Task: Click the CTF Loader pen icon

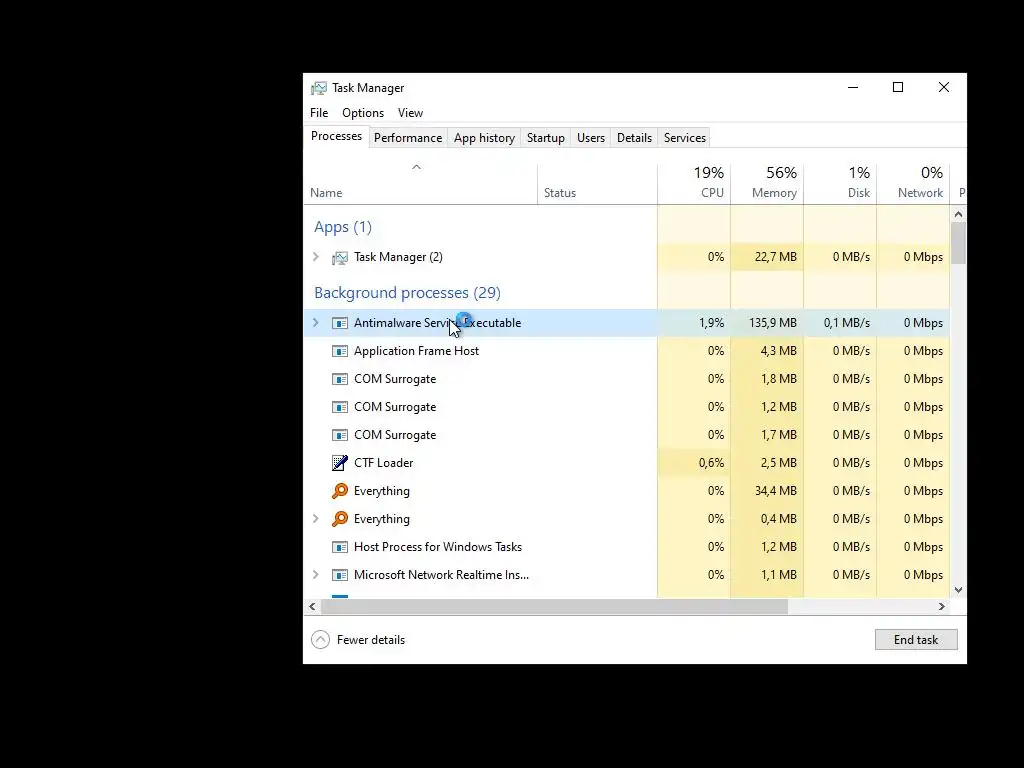Action: pos(340,463)
